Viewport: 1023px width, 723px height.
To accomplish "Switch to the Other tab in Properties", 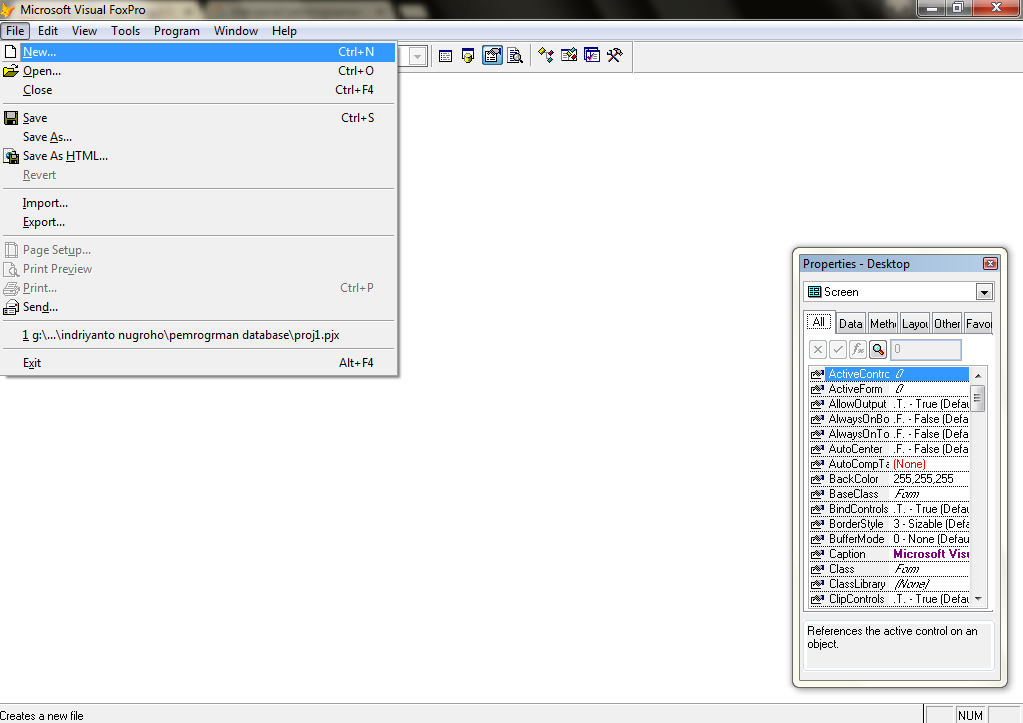I will click(x=947, y=324).
